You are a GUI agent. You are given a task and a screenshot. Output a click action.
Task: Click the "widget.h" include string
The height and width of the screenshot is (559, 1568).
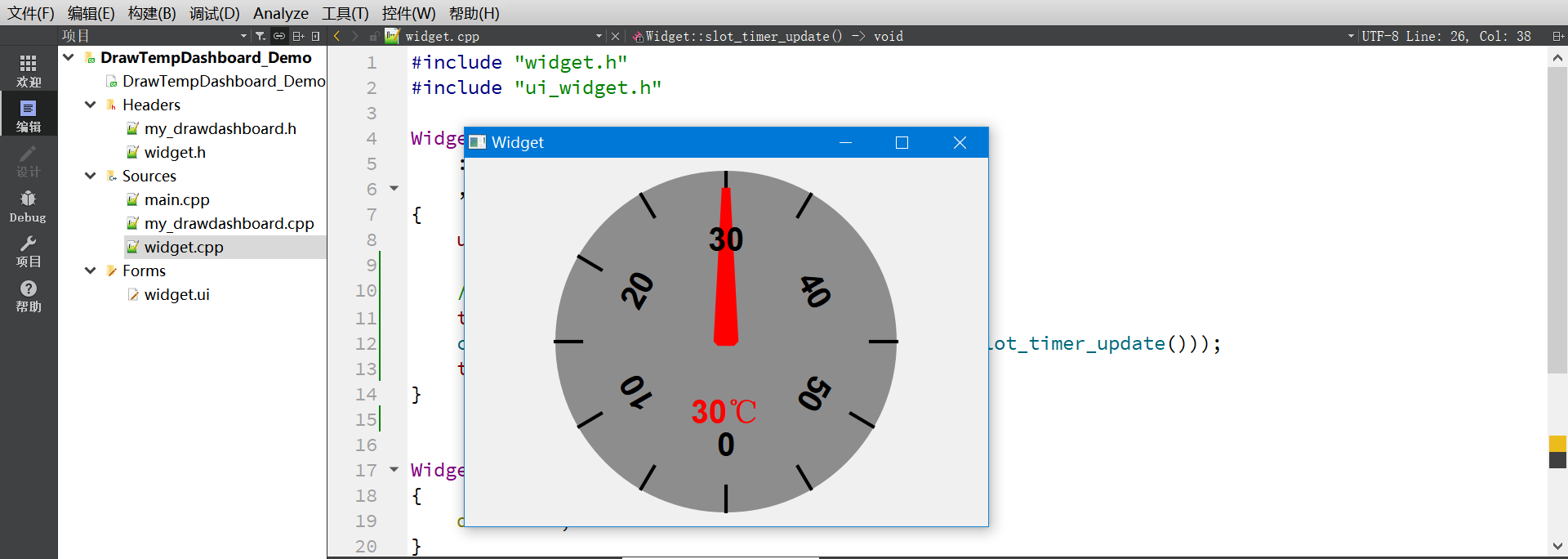(571, 63)
